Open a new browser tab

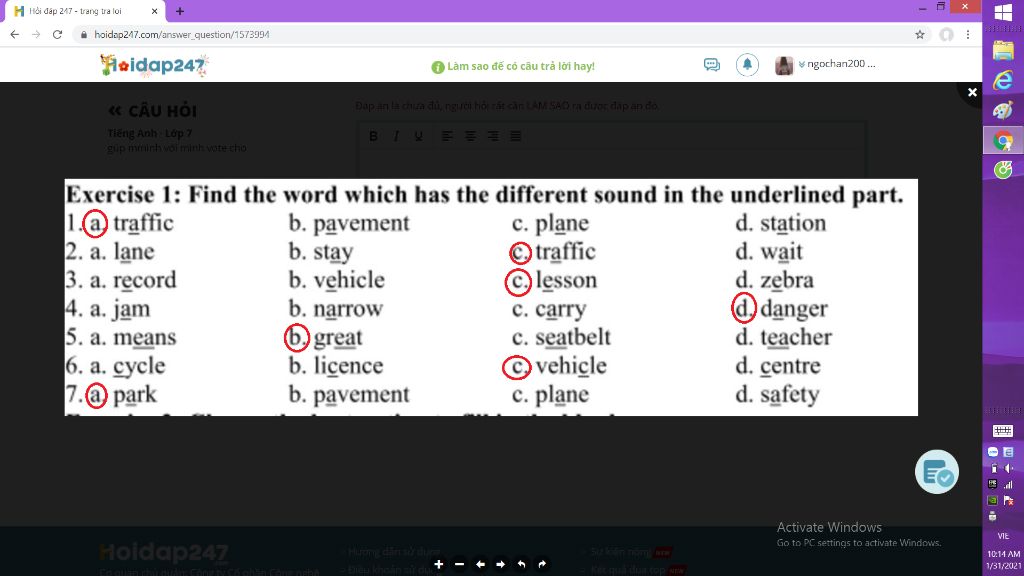click(180, 11)
